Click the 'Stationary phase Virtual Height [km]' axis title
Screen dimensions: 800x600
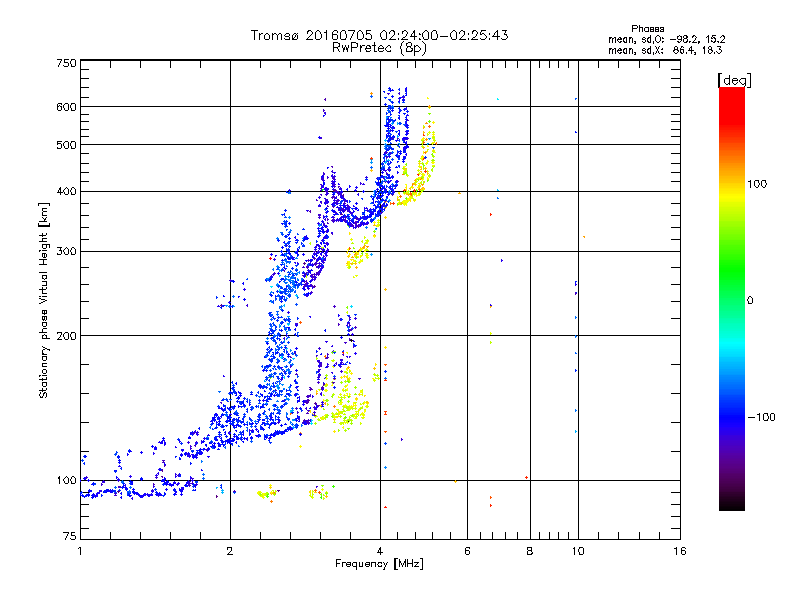43,300
